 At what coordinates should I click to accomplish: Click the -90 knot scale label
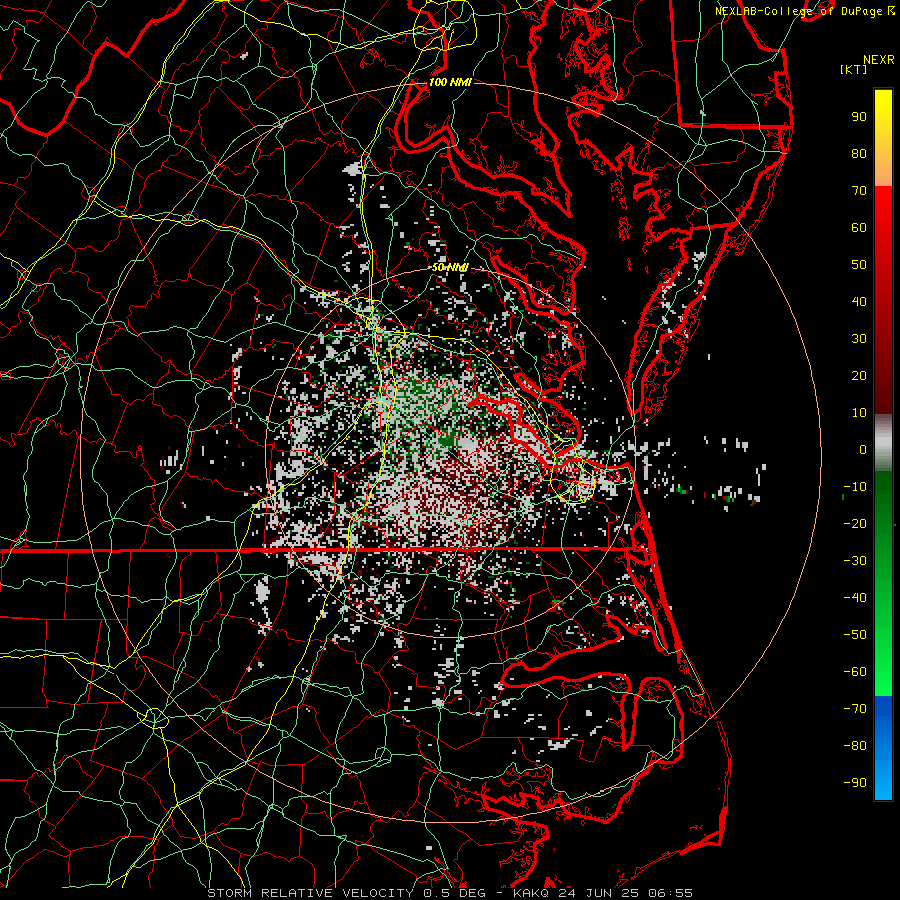pos(855,783)
